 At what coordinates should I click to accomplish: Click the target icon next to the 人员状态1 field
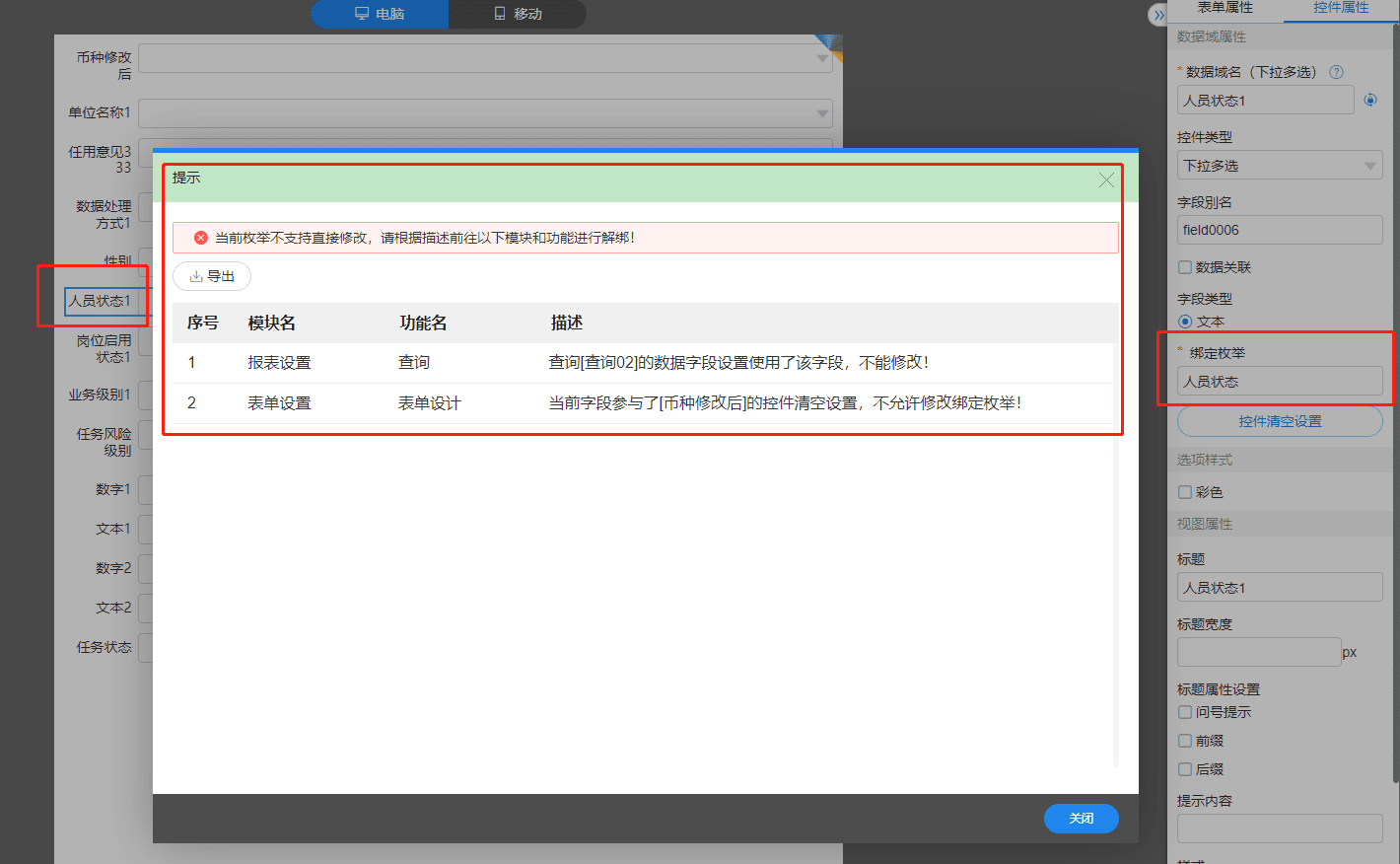coord(1370,100)
